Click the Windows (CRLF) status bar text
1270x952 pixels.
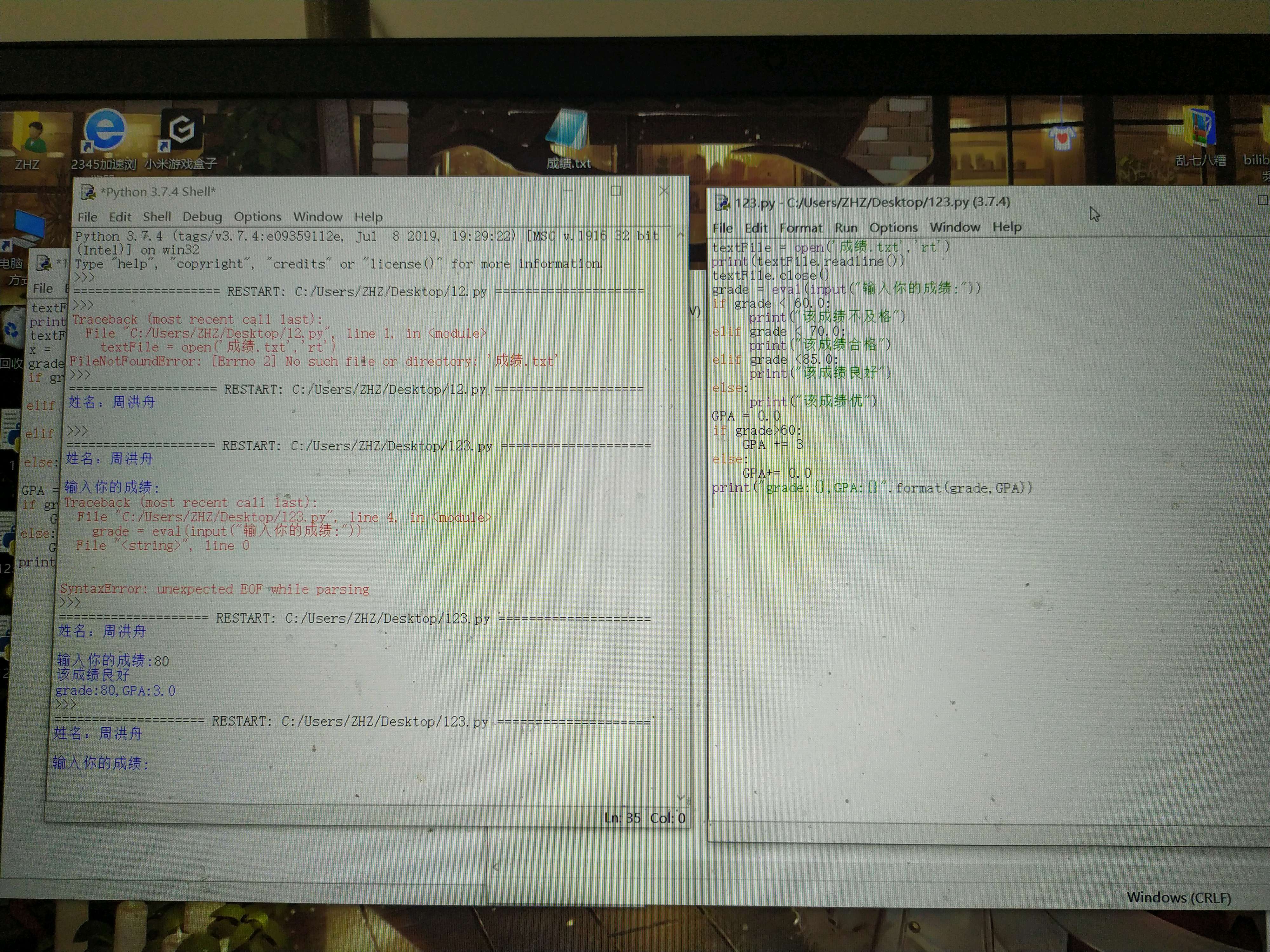click(1179, 897)
